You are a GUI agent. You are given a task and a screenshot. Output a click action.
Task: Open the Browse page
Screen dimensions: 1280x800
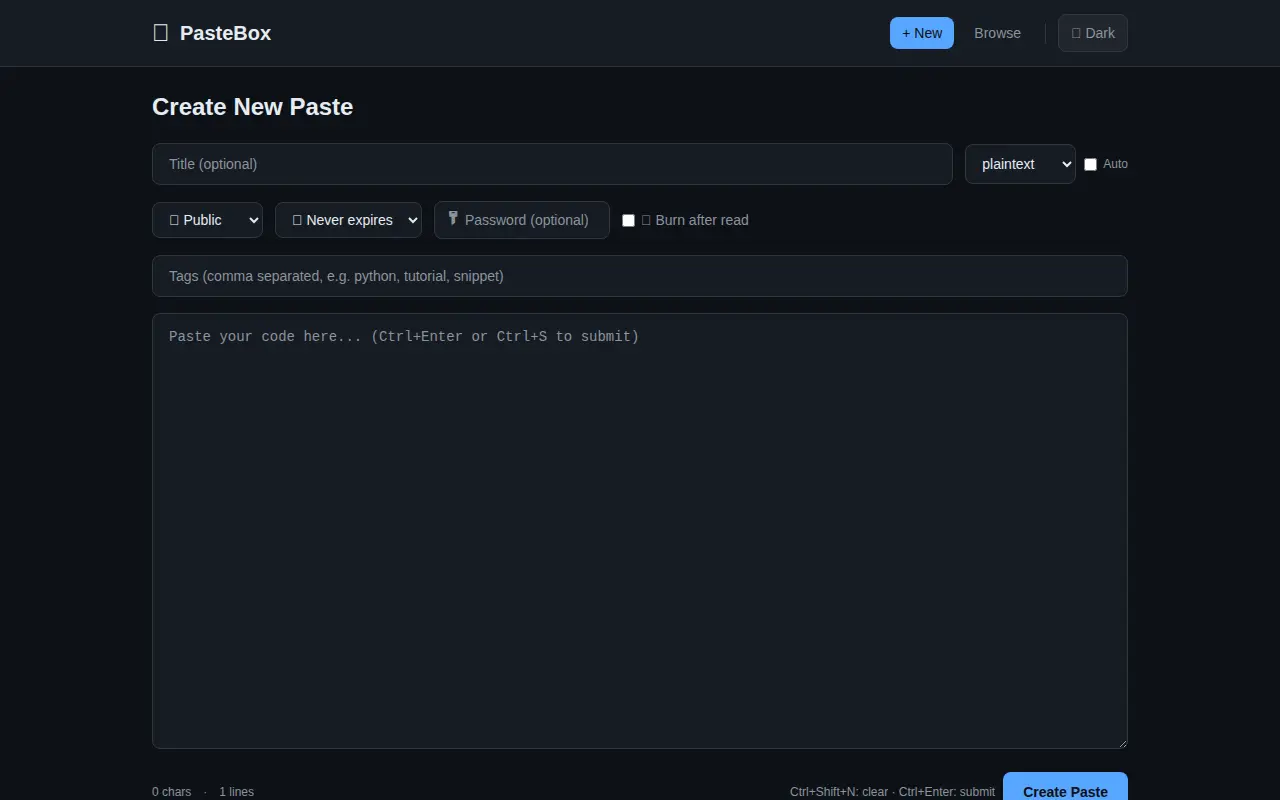pos(997,33)
